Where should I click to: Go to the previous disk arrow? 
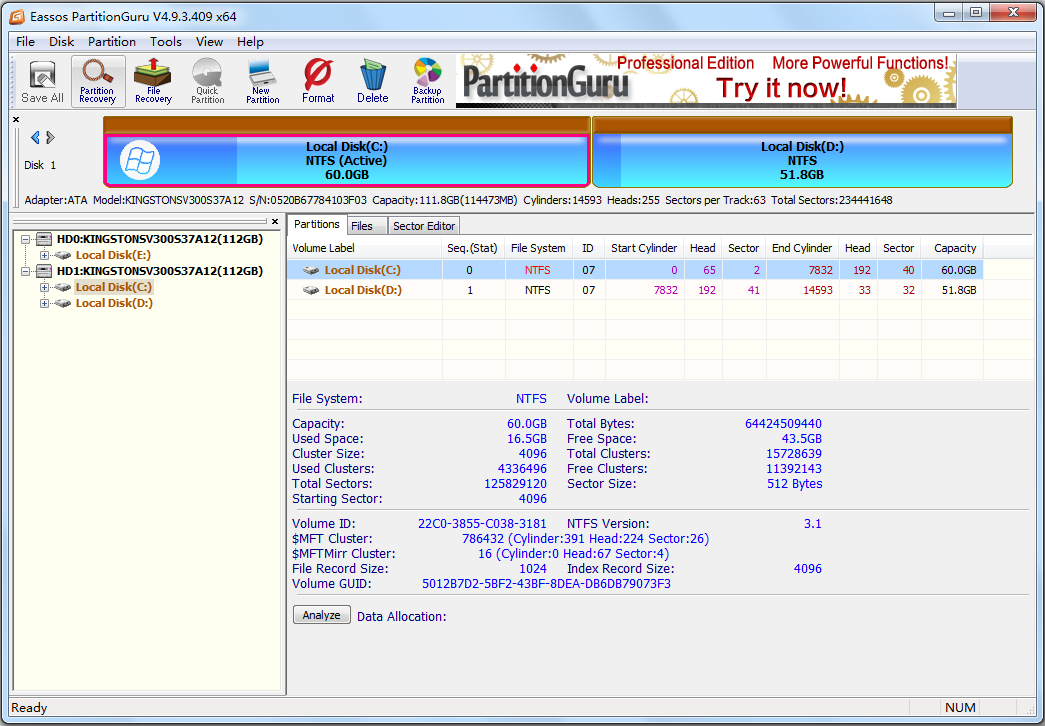pyautogui.click(x=35, y=138)
